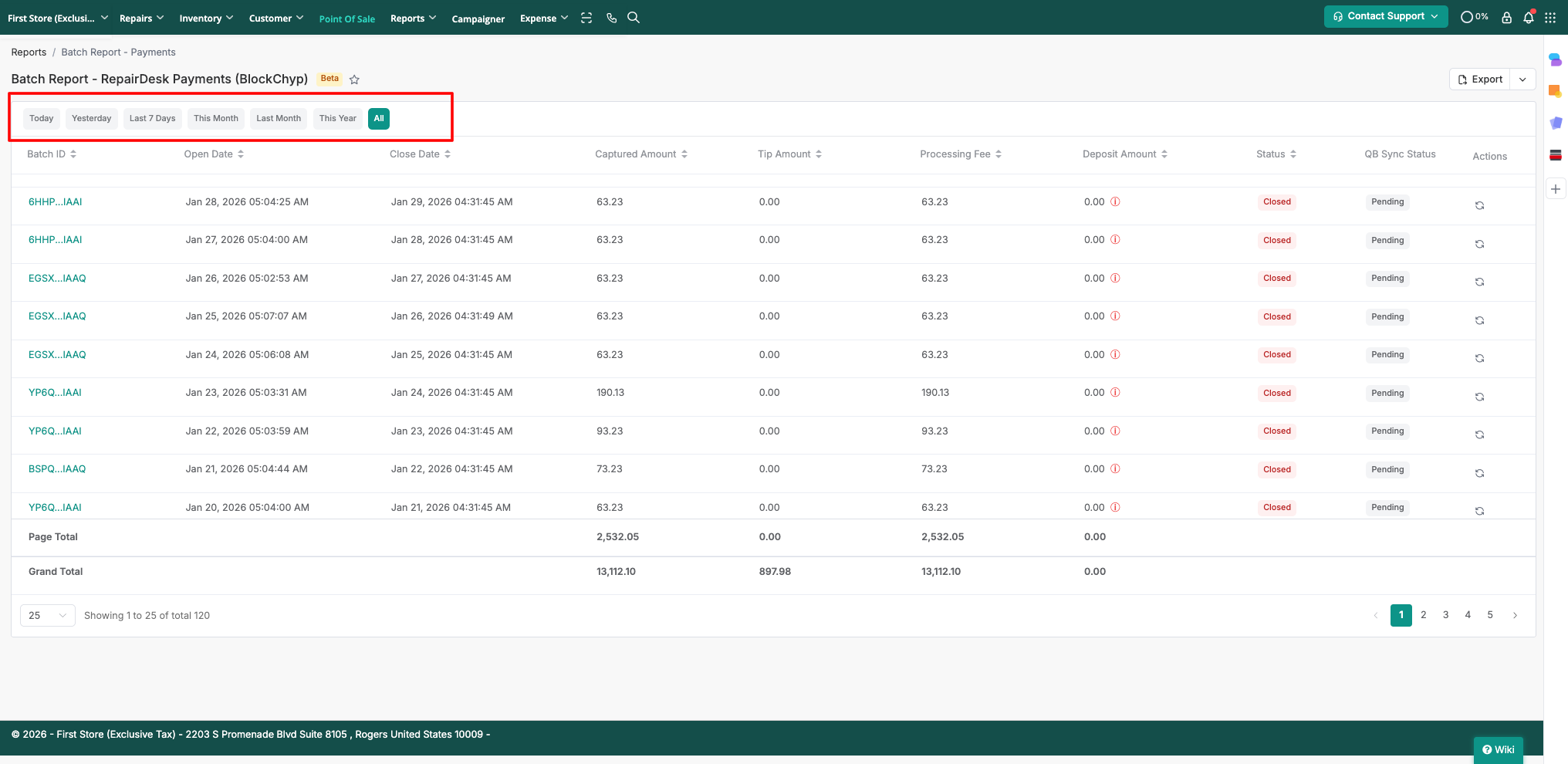
Task: Open the apps grid icon
Action: click(1550, 17)
